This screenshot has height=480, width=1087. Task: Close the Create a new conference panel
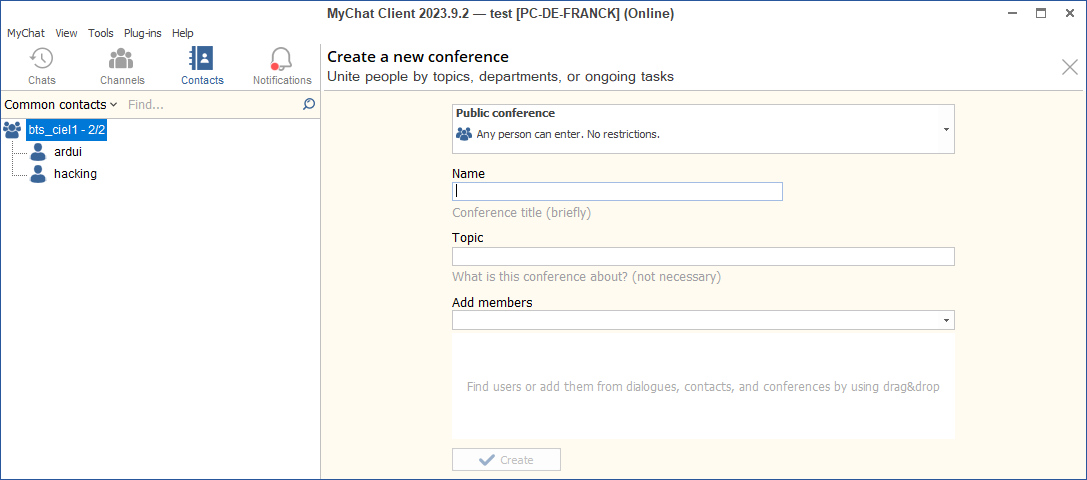click(1069, 67)
